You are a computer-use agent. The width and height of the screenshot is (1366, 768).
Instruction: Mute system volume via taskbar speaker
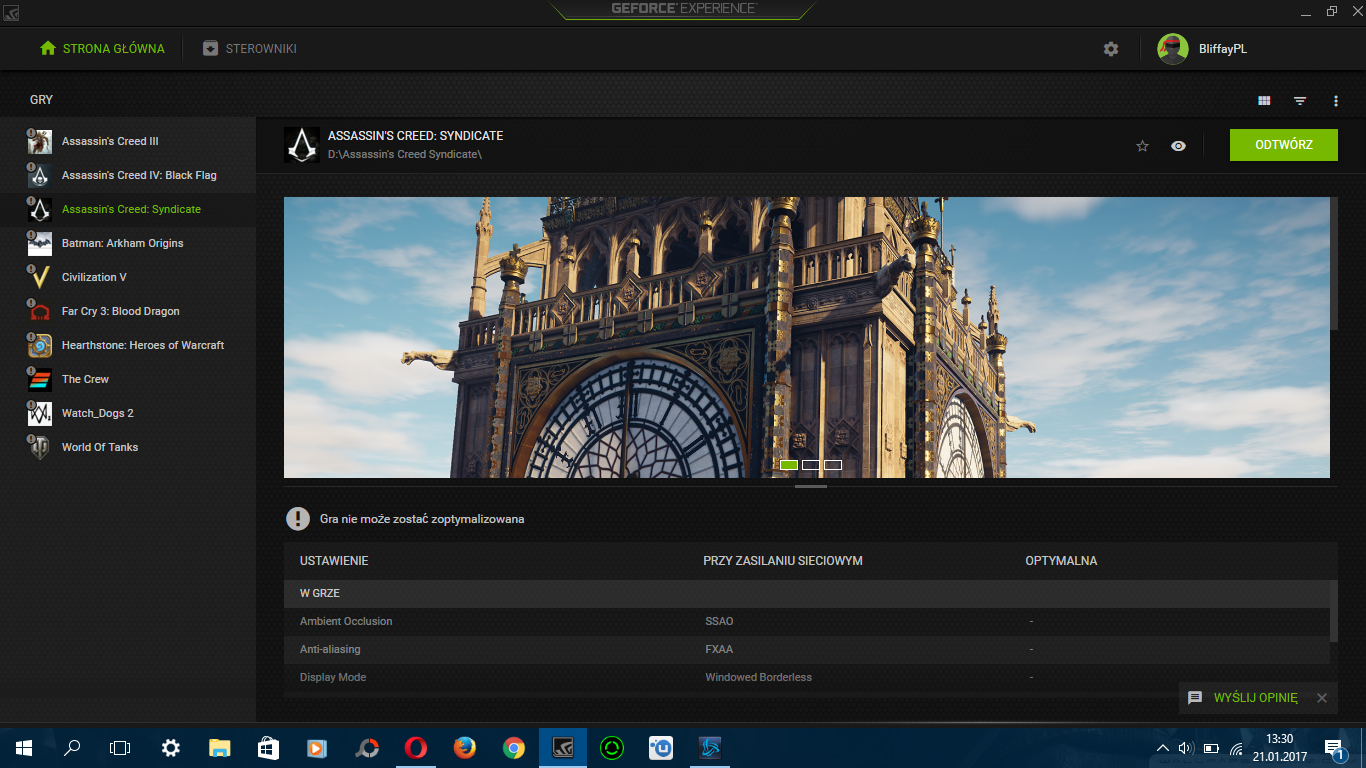coord(1185,747)
